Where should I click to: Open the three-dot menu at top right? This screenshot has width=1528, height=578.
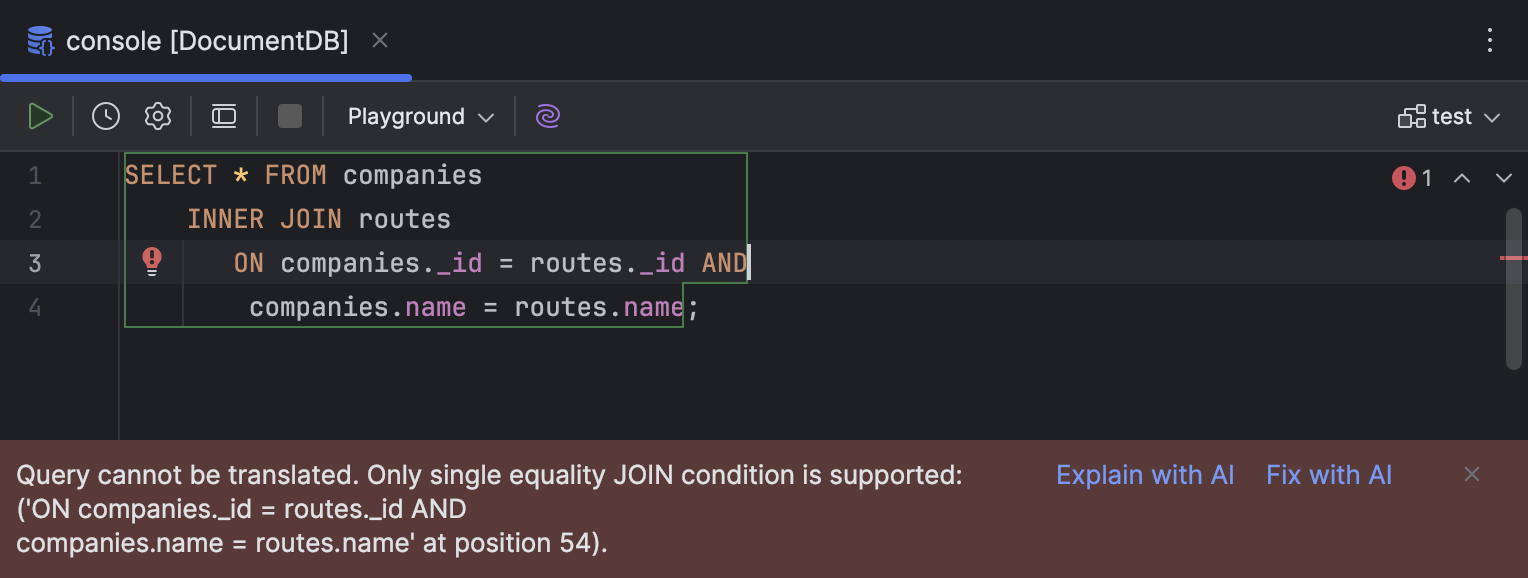tap(1490, 40)
